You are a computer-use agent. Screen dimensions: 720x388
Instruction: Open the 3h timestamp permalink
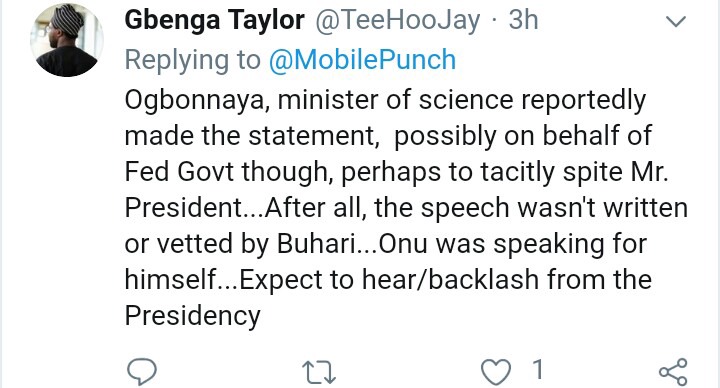[523, 20]
